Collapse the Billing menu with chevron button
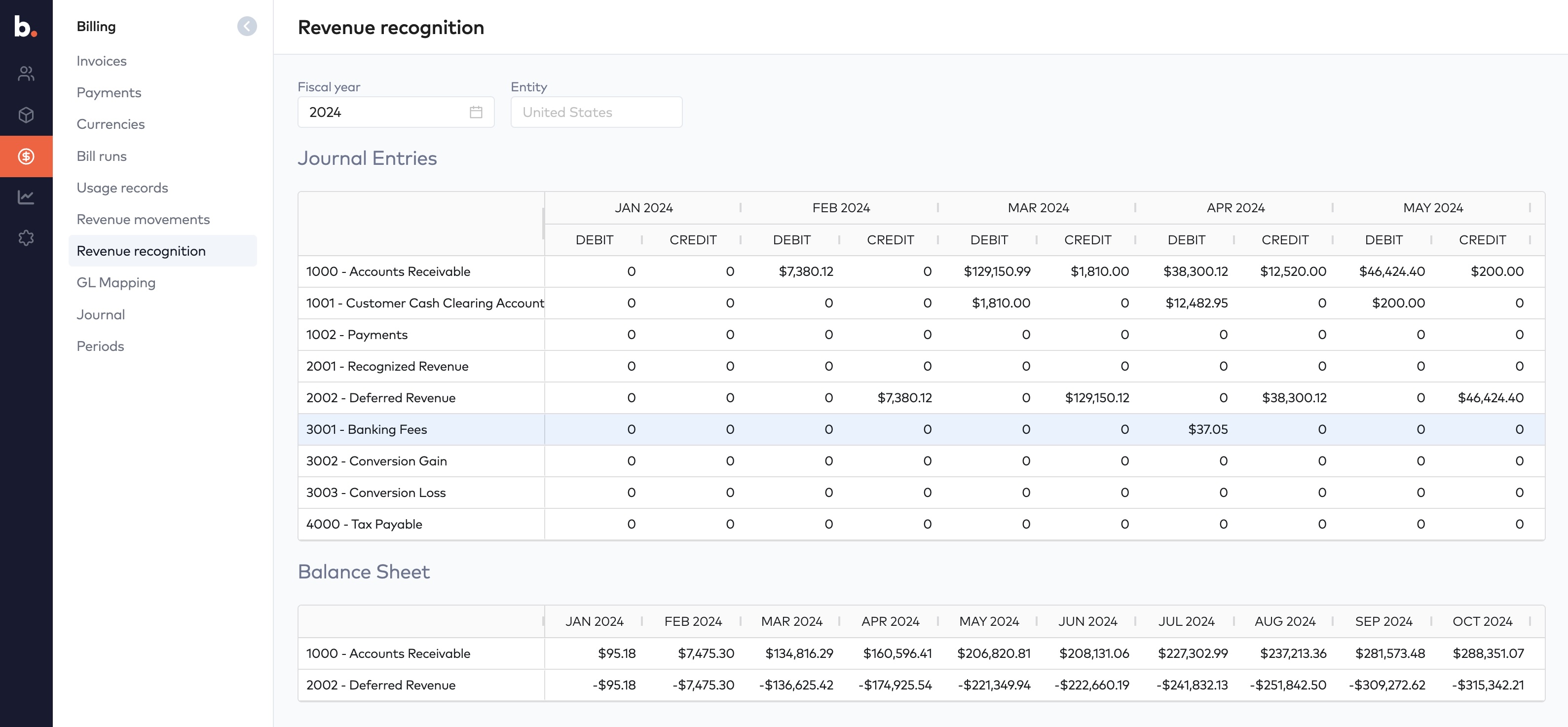 click(x=247, y=26)
